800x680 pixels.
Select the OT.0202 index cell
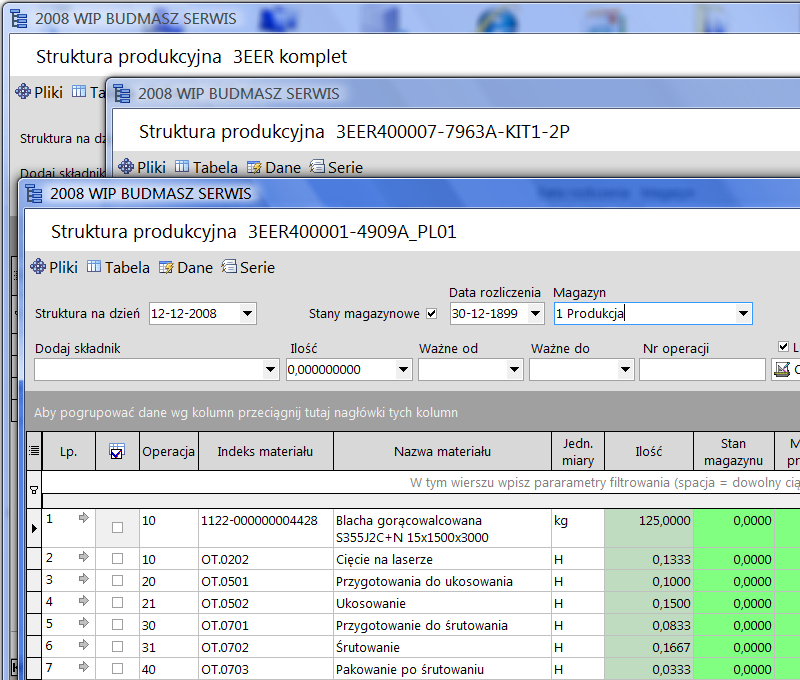[x=266, y=559]
